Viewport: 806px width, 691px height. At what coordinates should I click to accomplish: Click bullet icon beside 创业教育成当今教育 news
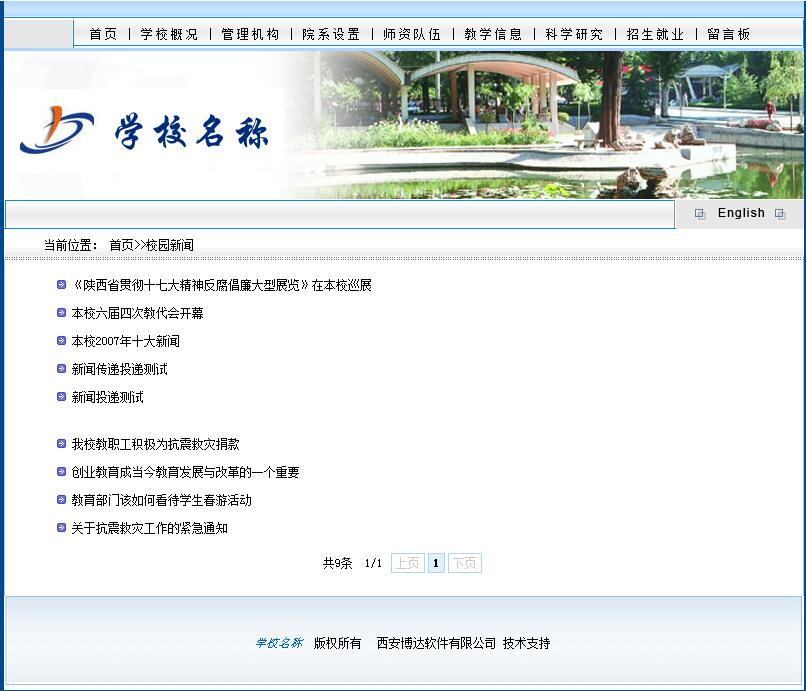(61, 471)
